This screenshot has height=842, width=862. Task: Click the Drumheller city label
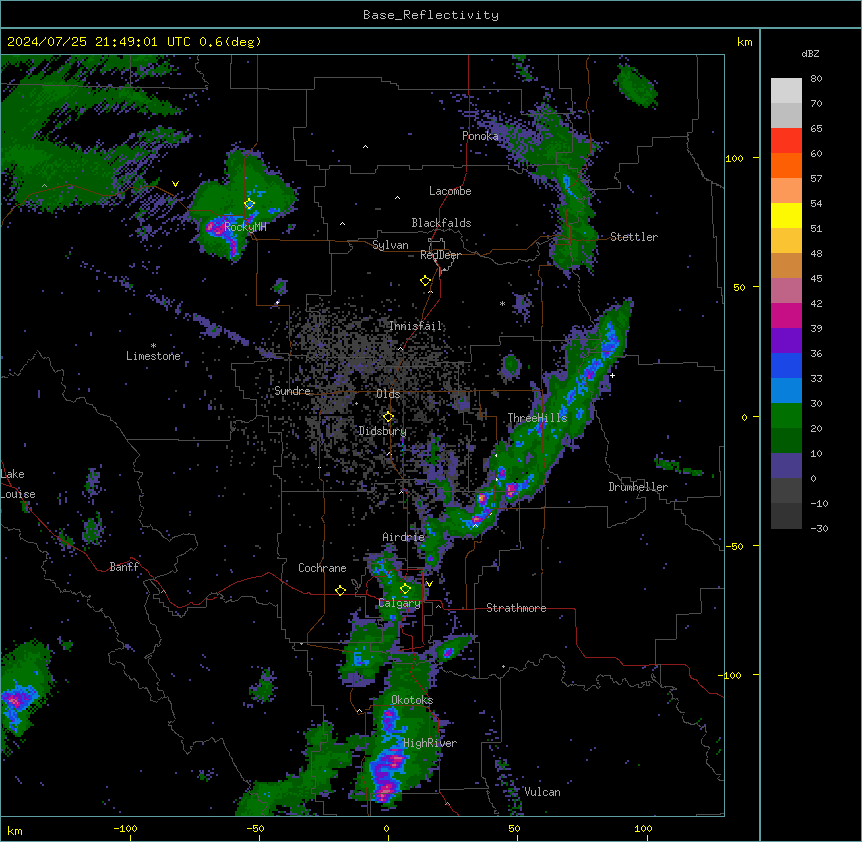point(638,487)
